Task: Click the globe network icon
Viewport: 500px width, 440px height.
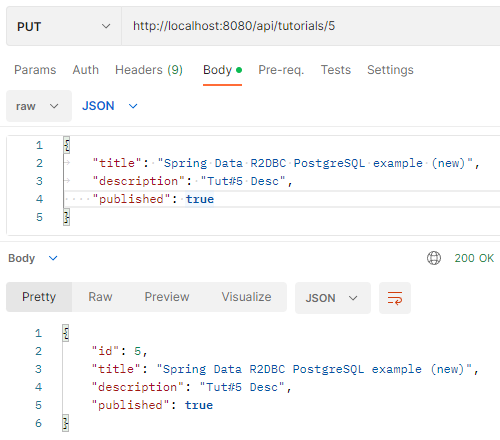Action: click(434, 258)
